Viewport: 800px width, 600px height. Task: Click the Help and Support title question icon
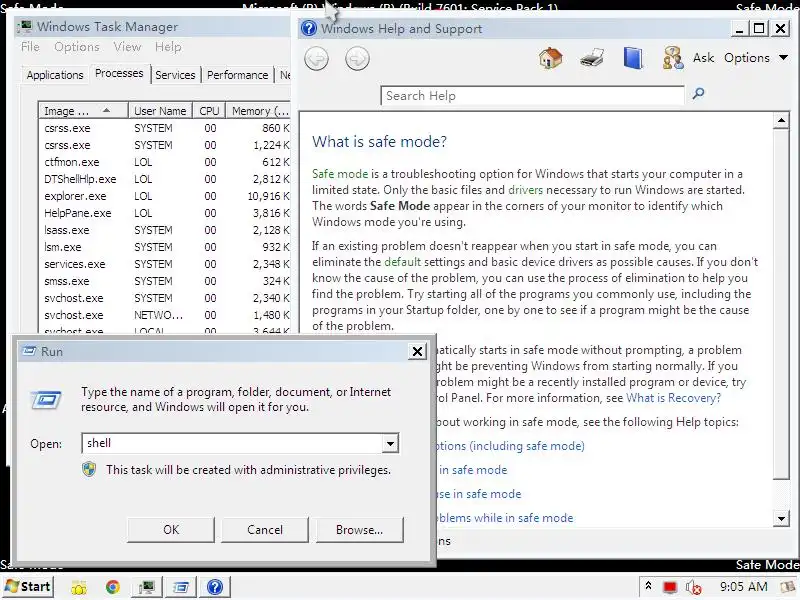click(309, 28)
